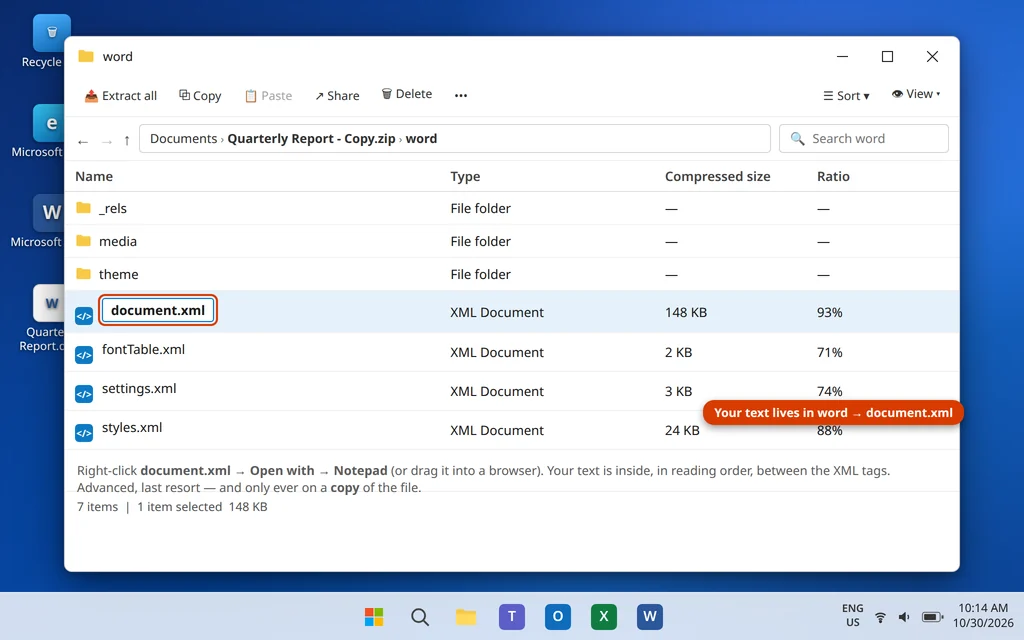Select the document.xml file name
Image resolution: width=1024 pixels, height=640 pixels.
[157, 310]
